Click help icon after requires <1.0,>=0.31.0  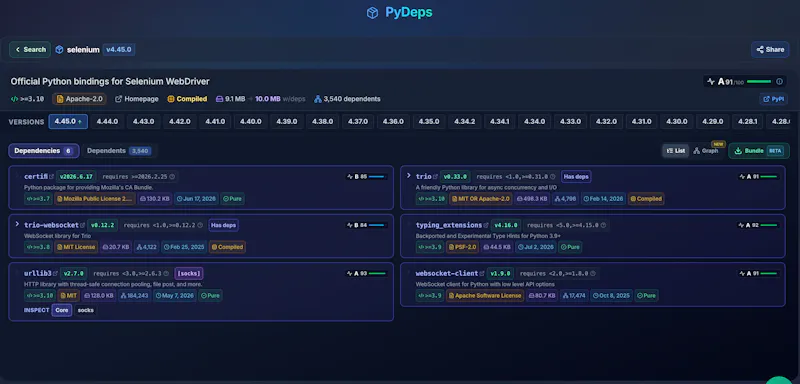[553, 177]
